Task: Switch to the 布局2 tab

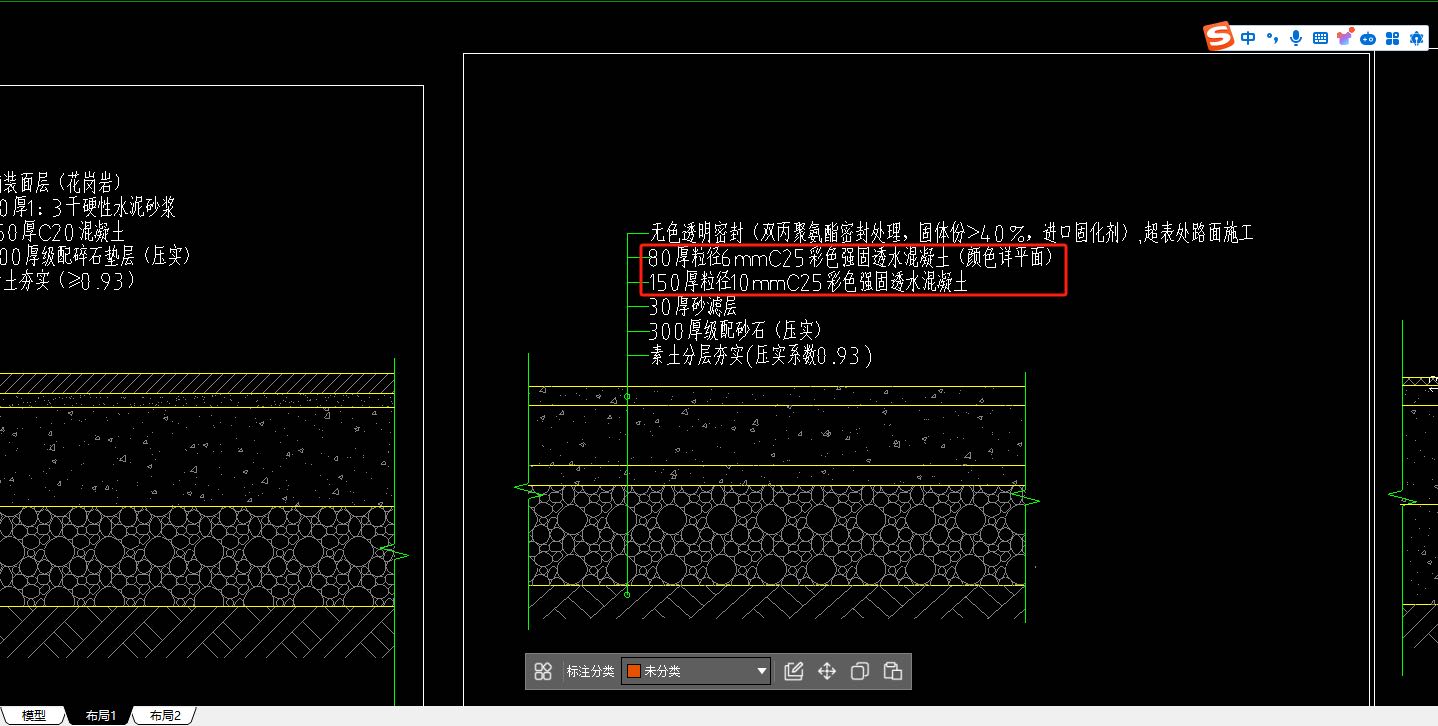Action: (x=165, y=716)
